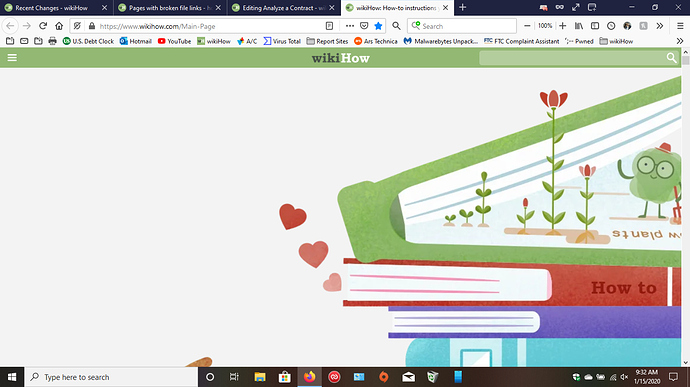Image resolution: width=690 pixels, height=387 pixels.
Task: View site security padlock info
Action: 92,26
